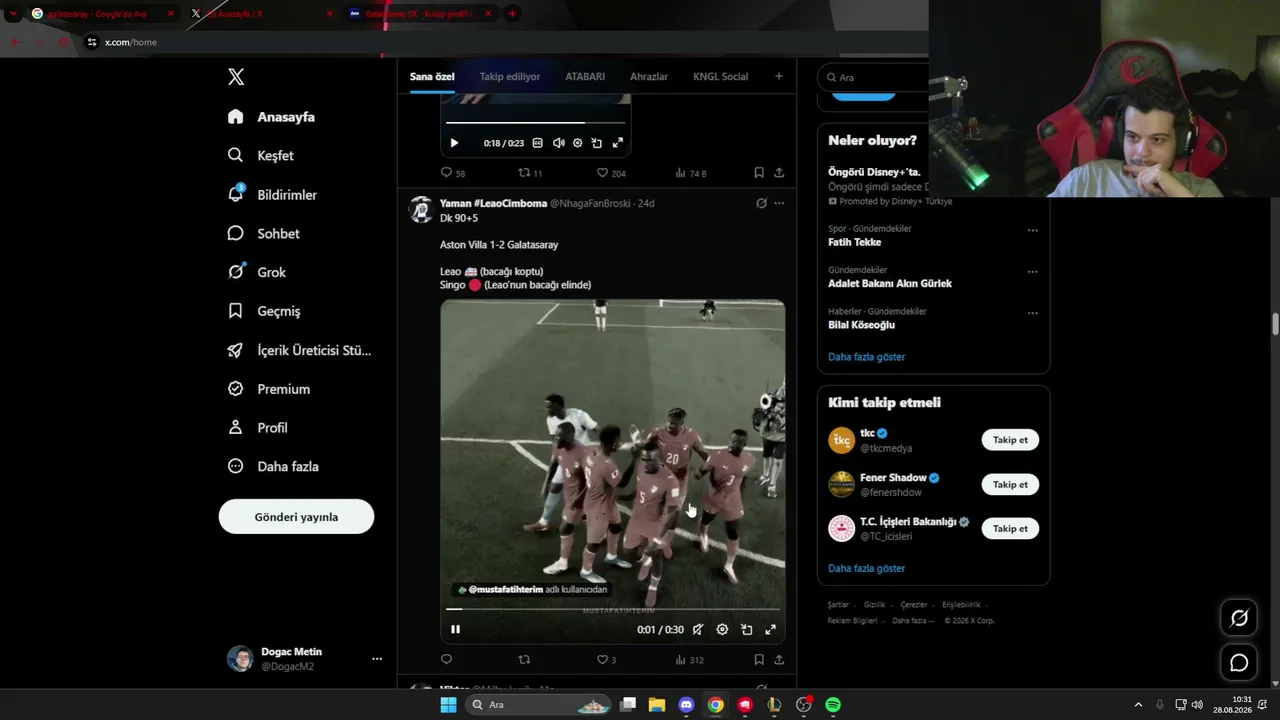Reply to the Yaman #LeaoCimboma post

click(x=446, y=659)
